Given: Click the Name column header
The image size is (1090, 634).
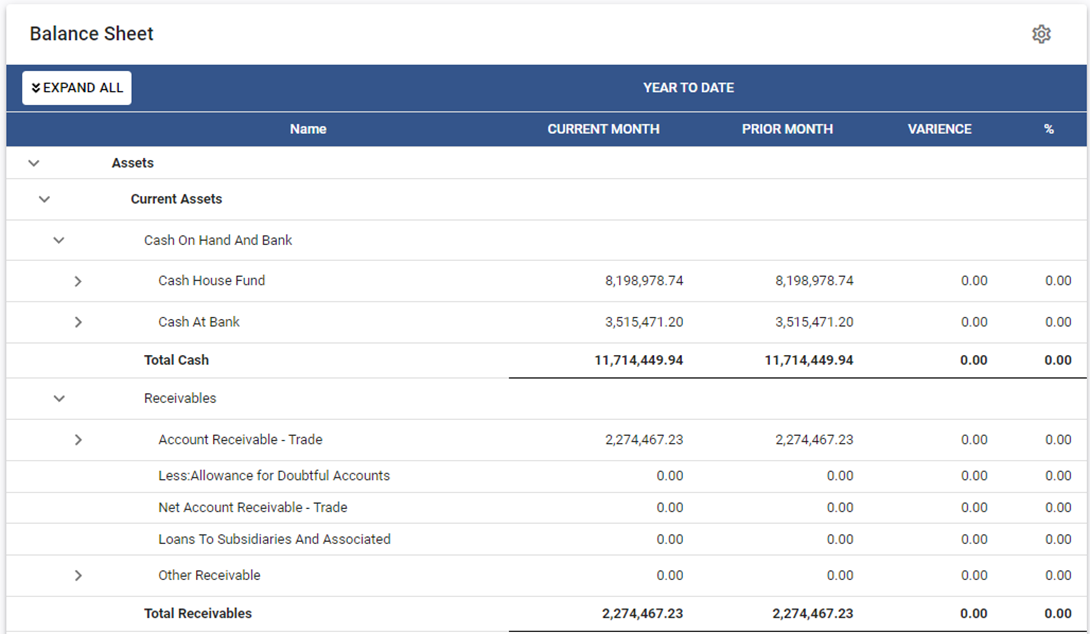Looking at the screenshot, I should [308, 129].
